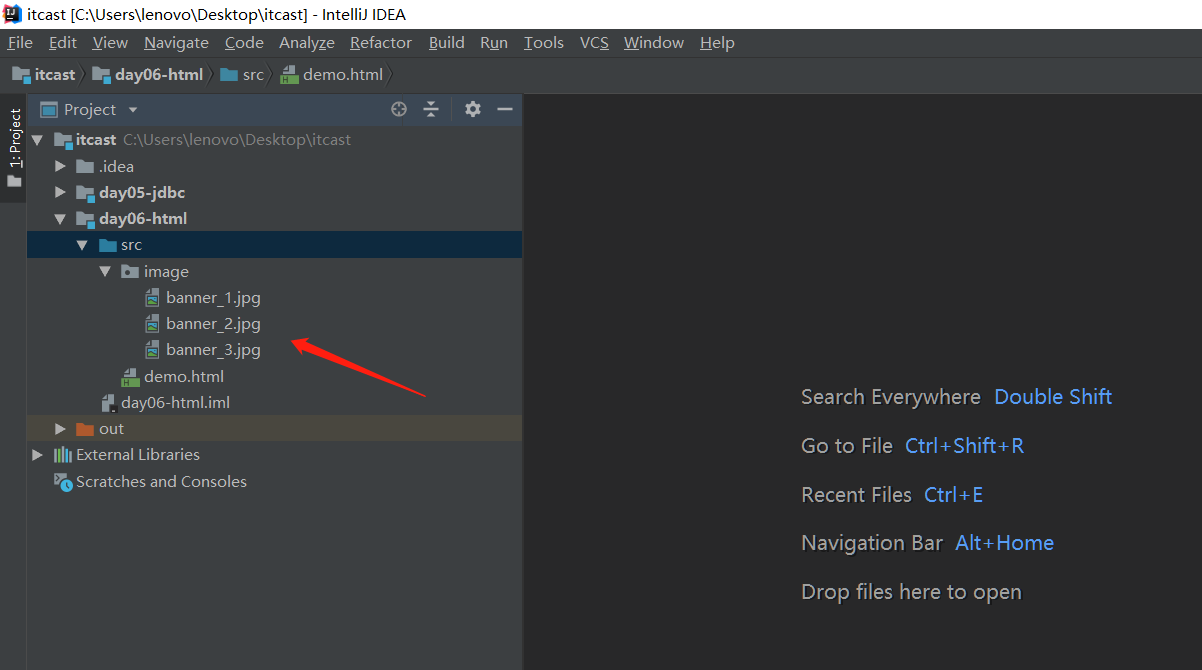1202x670 pixels.
Task: Expand the .idea folder arrow
Action: coord(61,166)
